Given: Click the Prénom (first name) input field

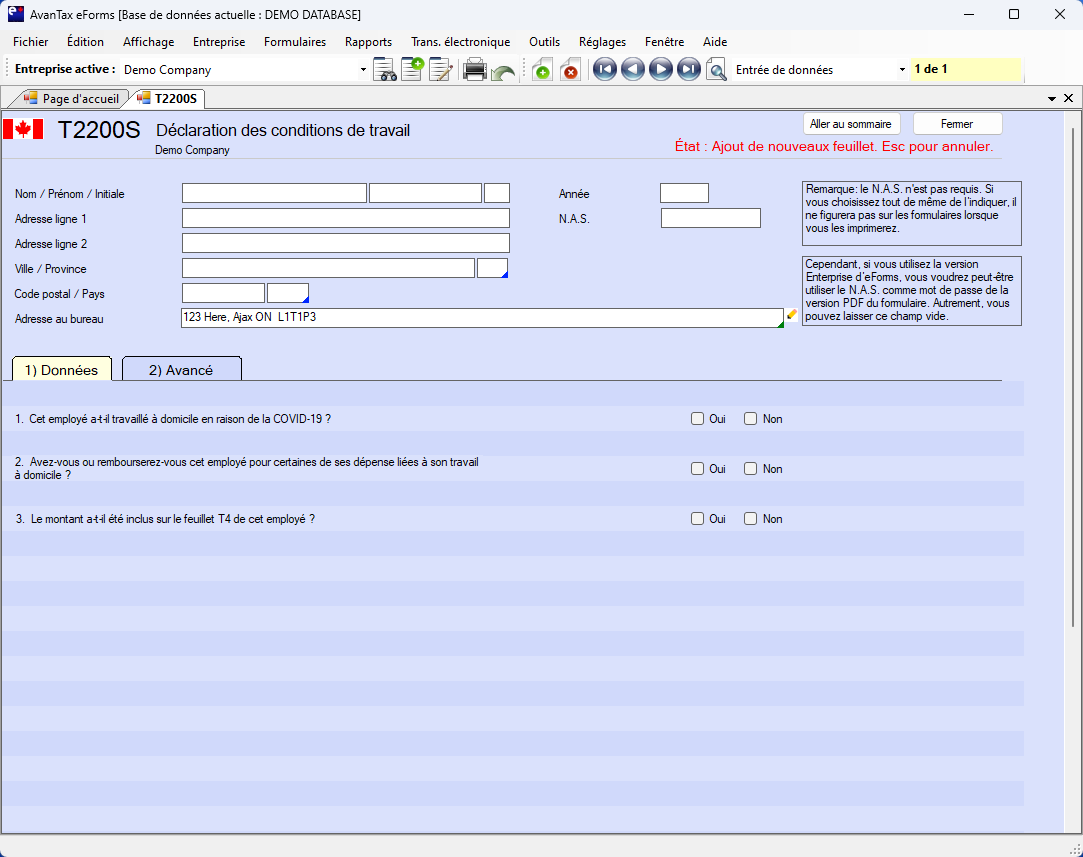Looking at the screenshot, I should 425,193.
